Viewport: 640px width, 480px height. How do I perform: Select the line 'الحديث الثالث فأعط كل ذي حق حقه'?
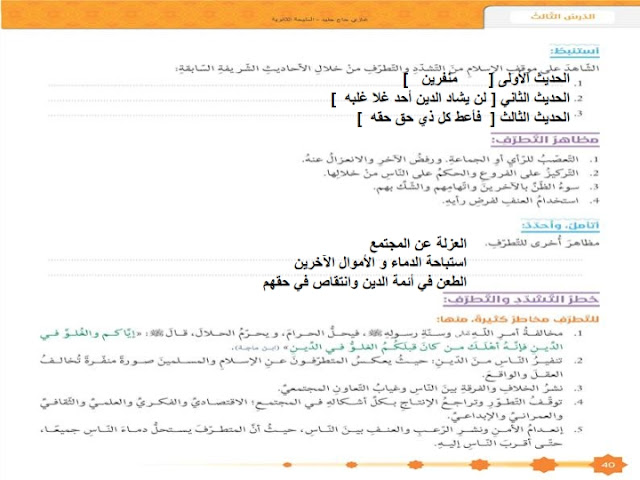(464, 118)
